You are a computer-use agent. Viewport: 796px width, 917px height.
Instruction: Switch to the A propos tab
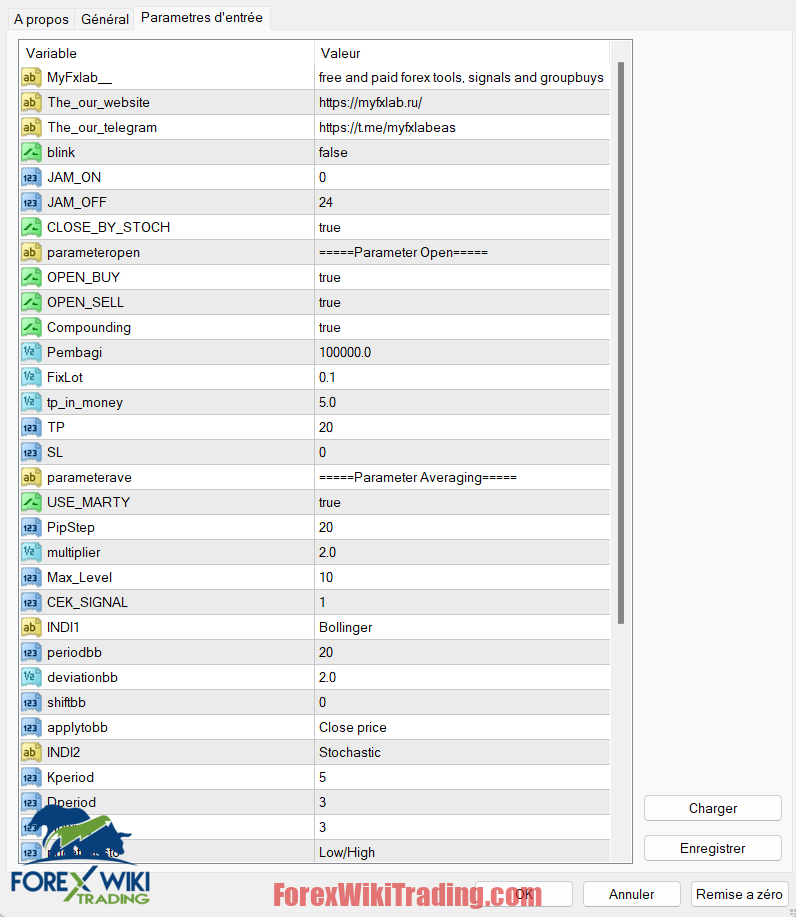coord(41,19)
